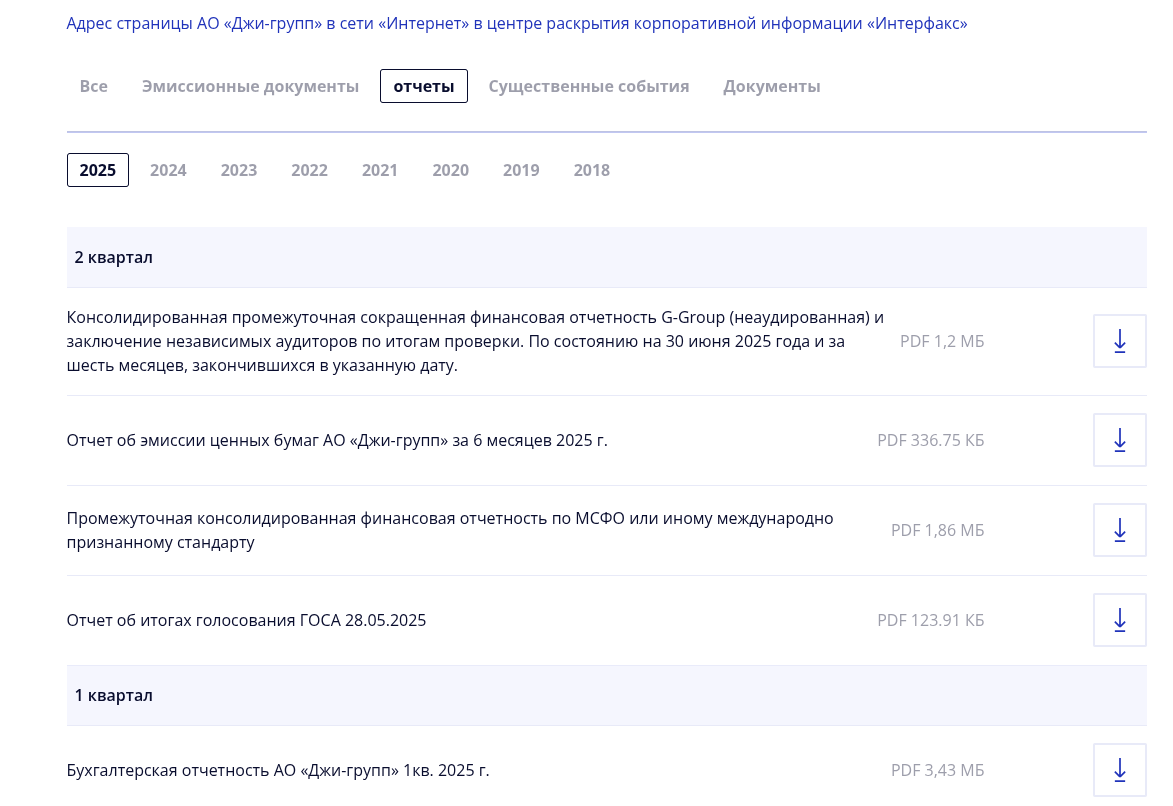Download the consolidated G-Group financial statements PDF
This screenshot has width=1173, height=806.
tap(1119, 340)
